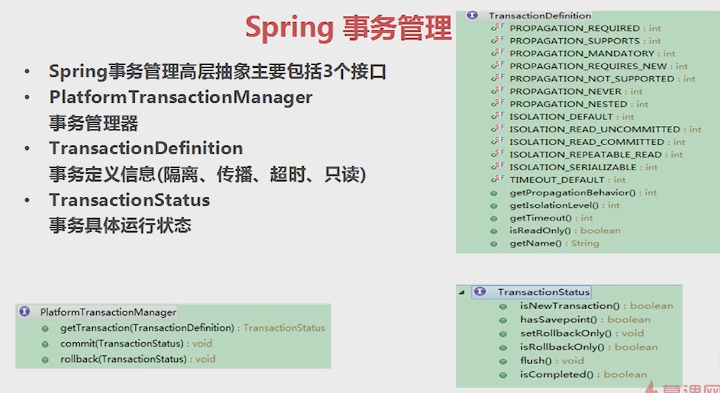This screenshot has width=720, height=393.
Task: Click the commit(TransactionStatus) method icon
Action: tap(45, 344)
